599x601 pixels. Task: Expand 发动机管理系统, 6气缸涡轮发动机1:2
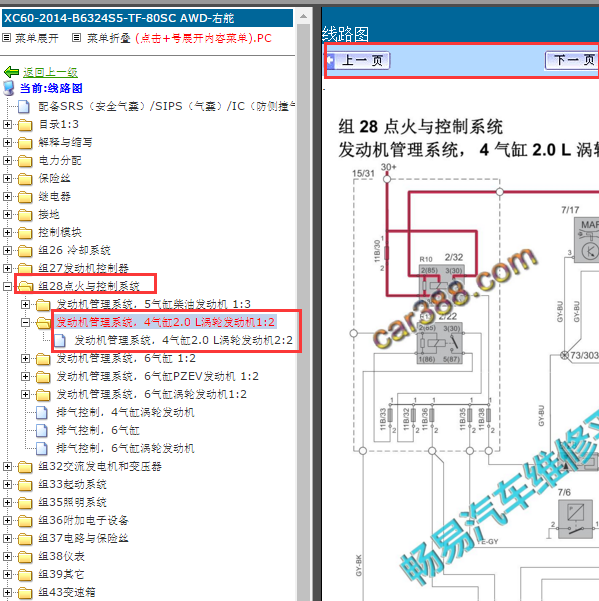coord(25,394)
